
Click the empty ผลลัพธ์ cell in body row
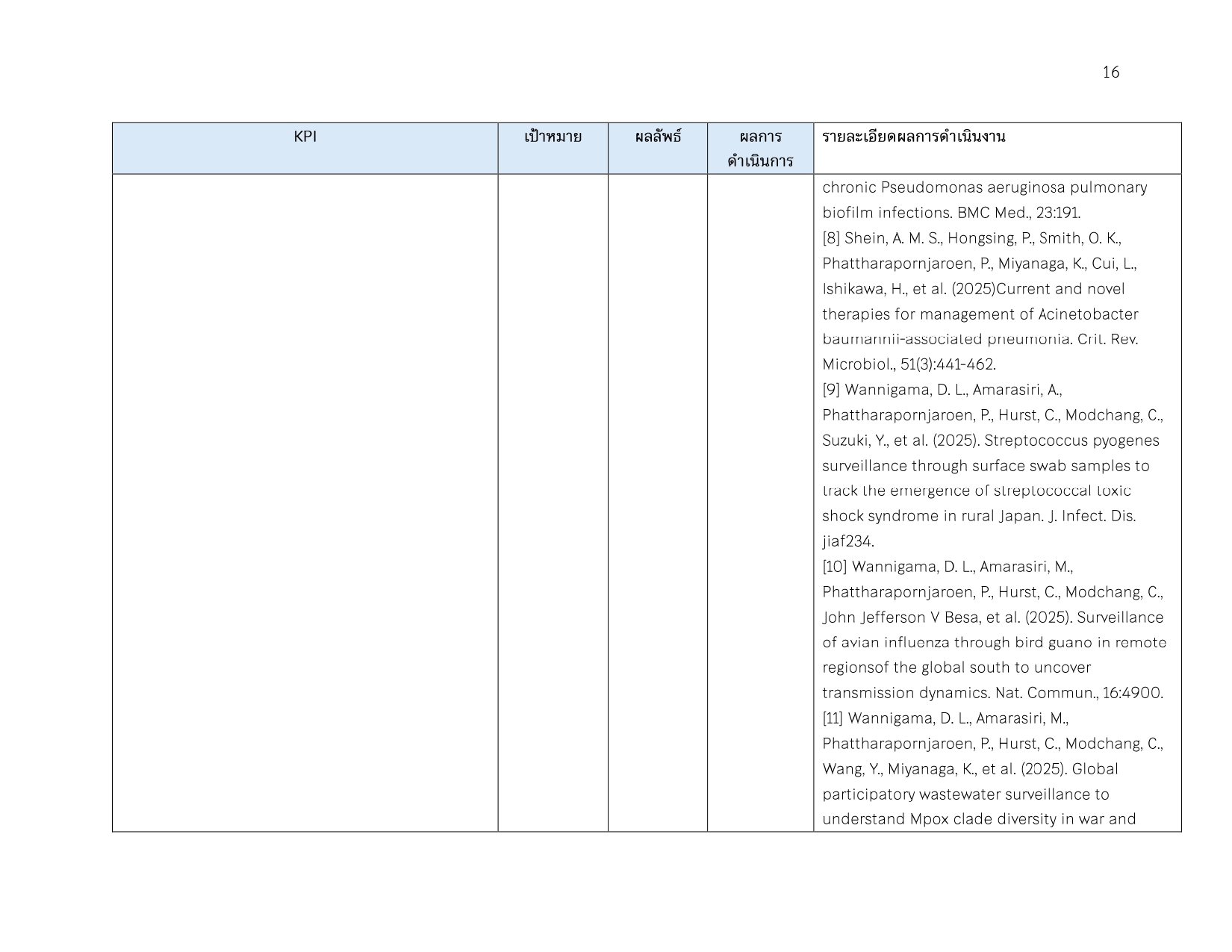658,502
